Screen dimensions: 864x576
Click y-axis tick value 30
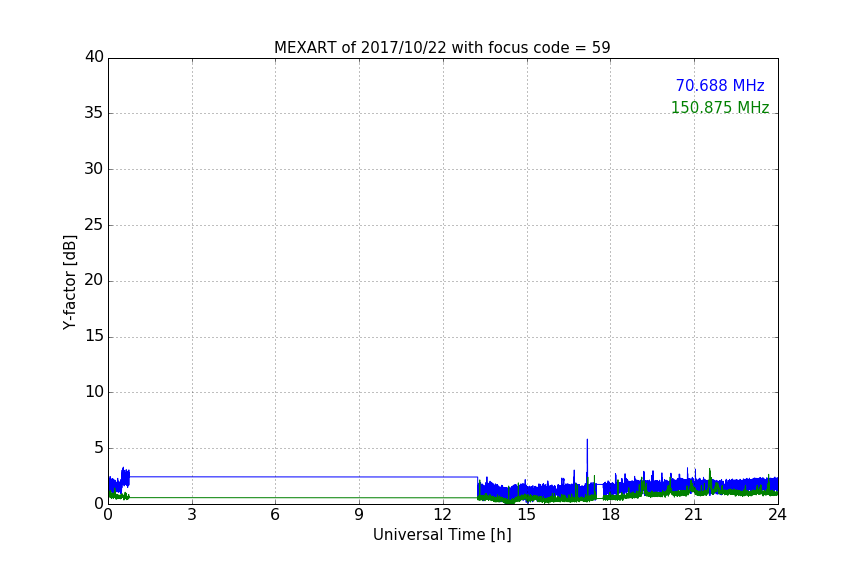tap(94, 169)
